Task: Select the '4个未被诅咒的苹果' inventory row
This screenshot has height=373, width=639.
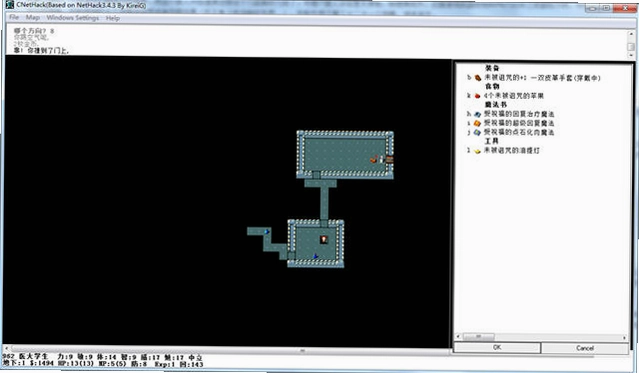Action: click(x=514, y=96)
